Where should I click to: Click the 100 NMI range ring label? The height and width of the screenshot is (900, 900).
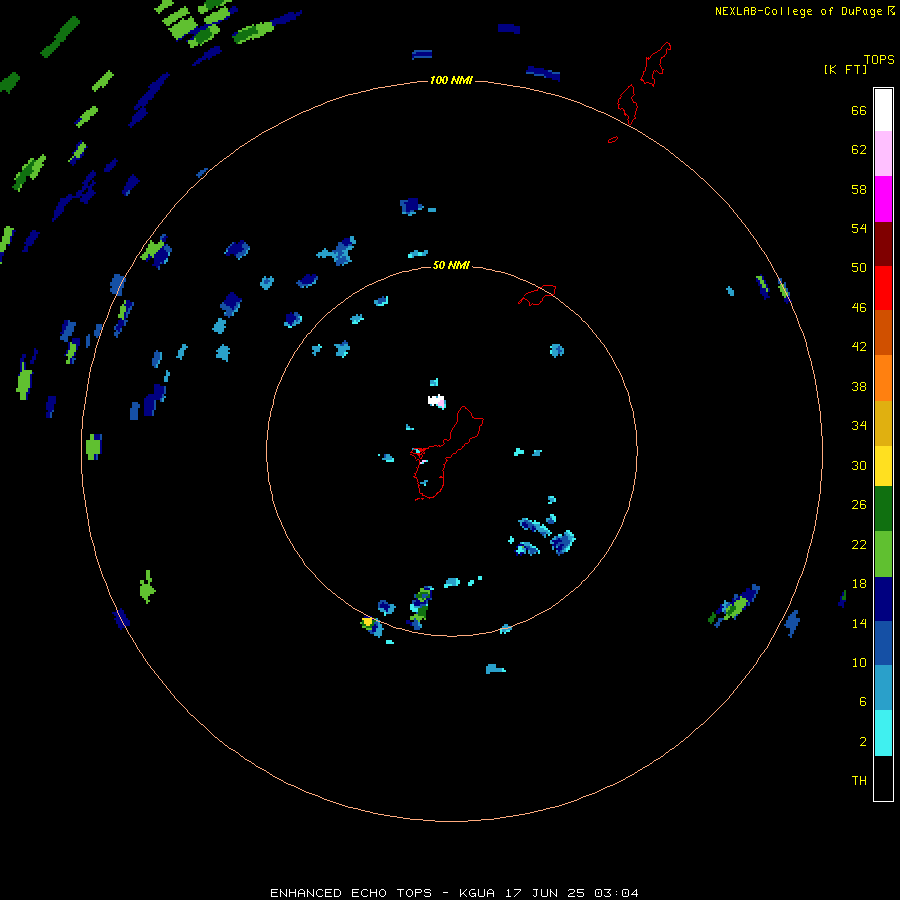click(x=451, y=80)
